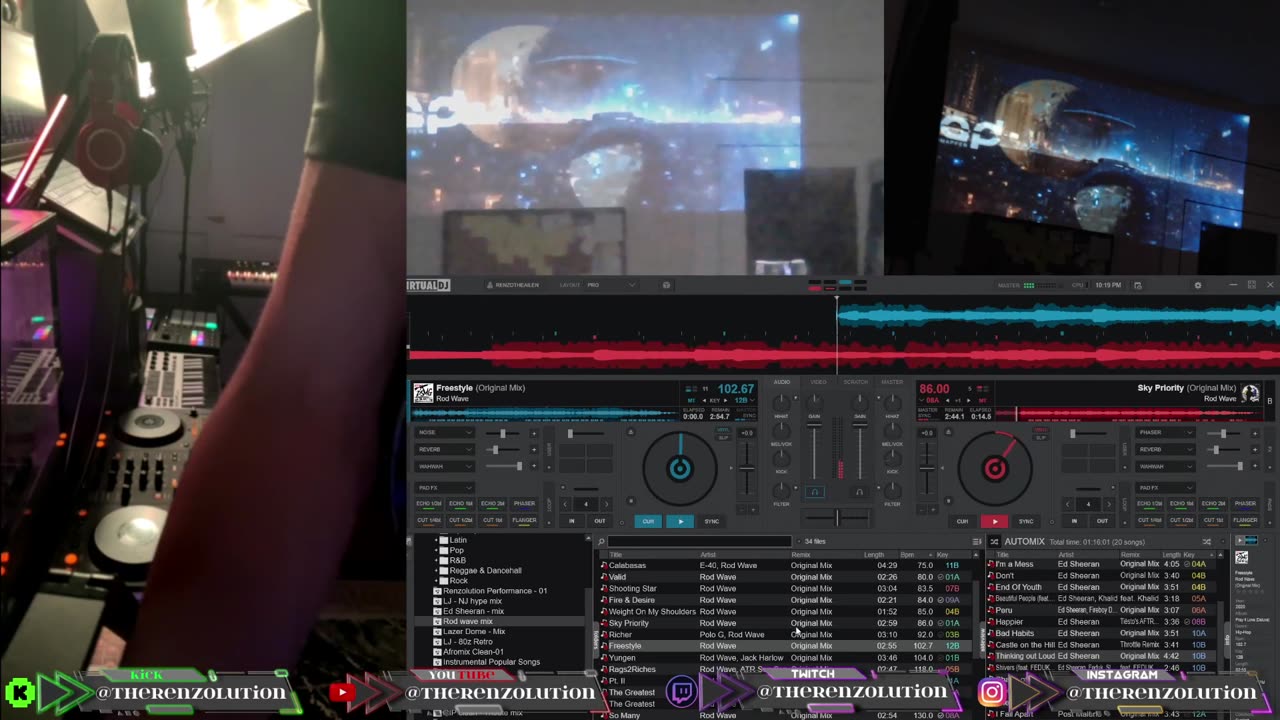Shift left deck key up arrow
The width and height of the screenshot is (1280, 720).
click(725, 400)
